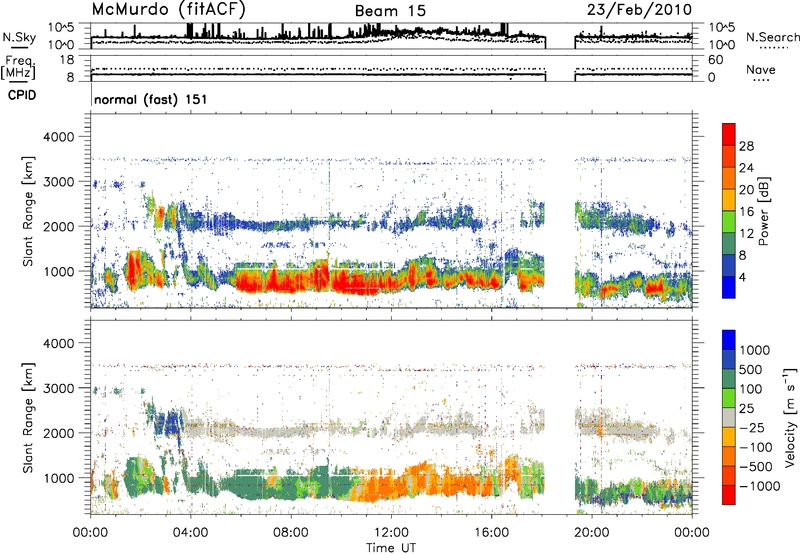
Task: Click '3000' tick on velocity panel axis
Action: [x=59, y=388]
